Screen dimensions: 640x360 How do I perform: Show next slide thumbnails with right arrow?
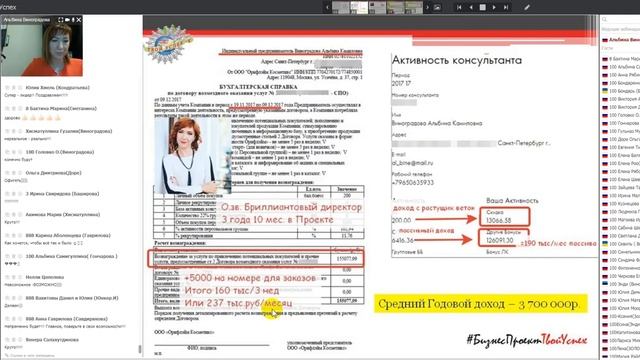427,7
